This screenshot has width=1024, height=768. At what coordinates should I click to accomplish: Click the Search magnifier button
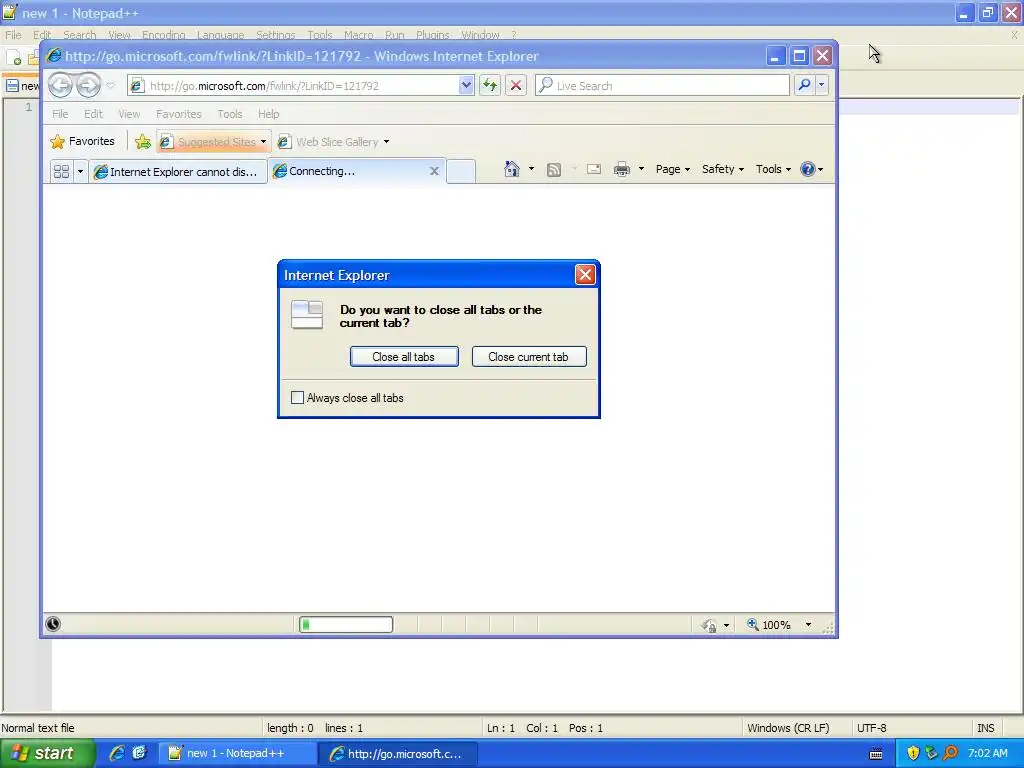click(x=805, y=85)
